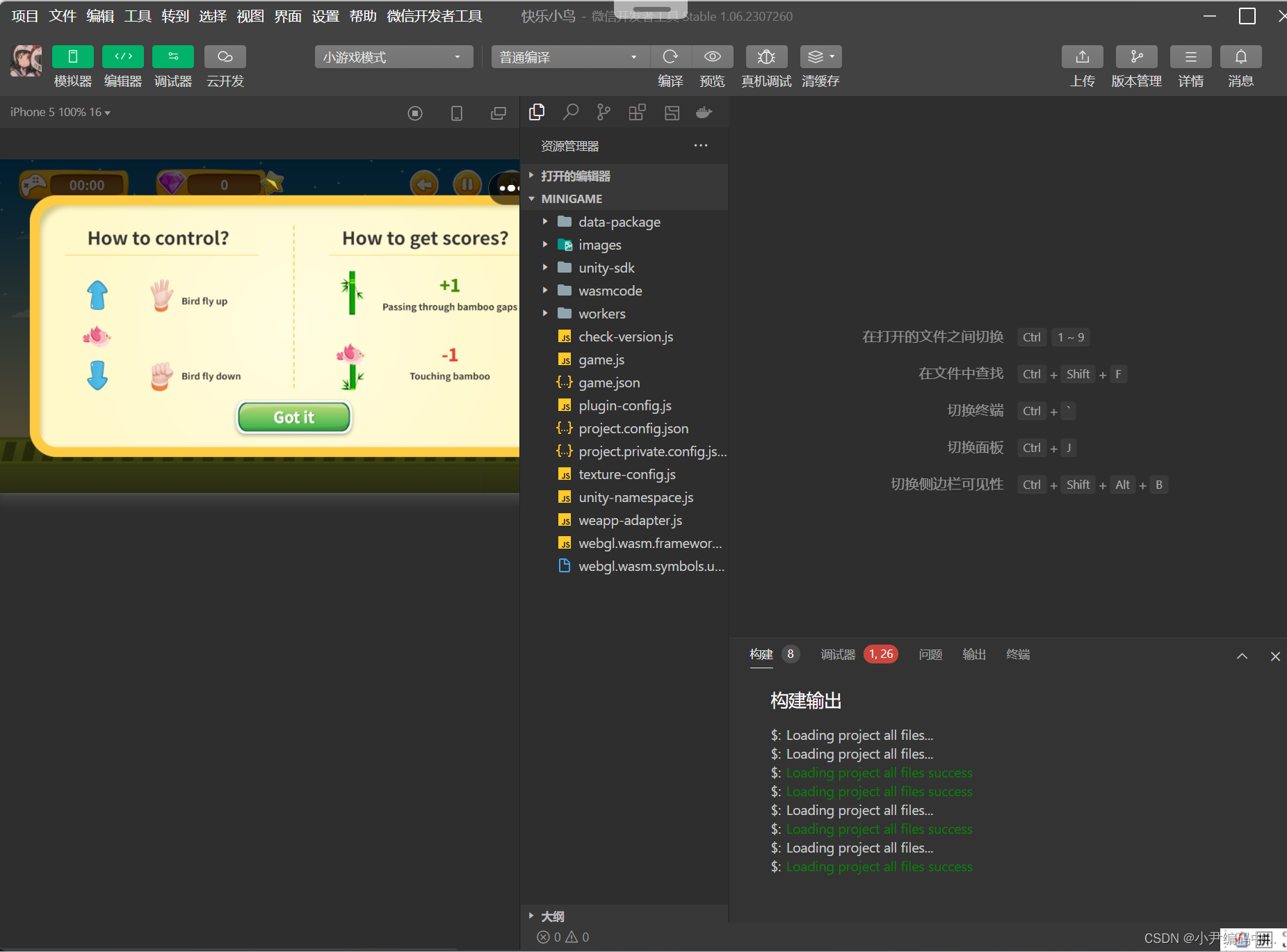Open unity-namespace.js file
Viewport: 1287px width, 952px height.
point(624,497)
